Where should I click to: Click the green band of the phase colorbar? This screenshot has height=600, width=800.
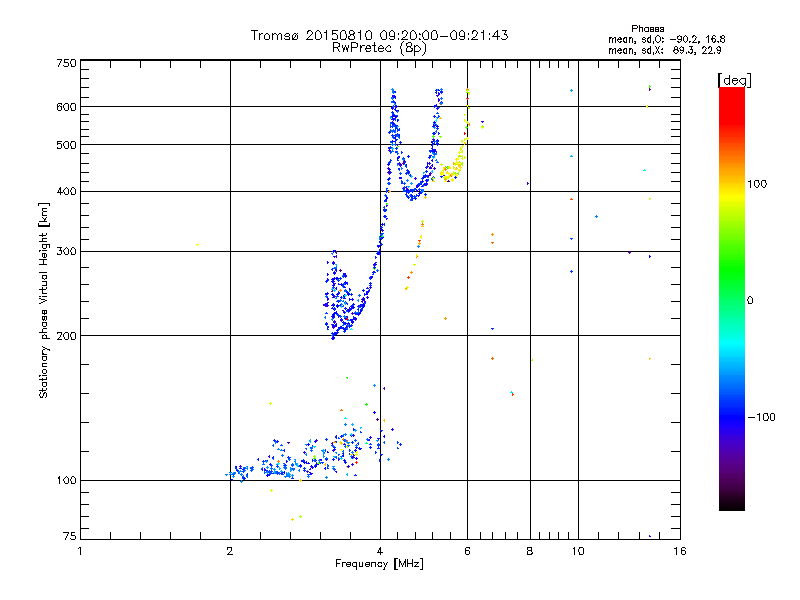[x=732, y=265]
